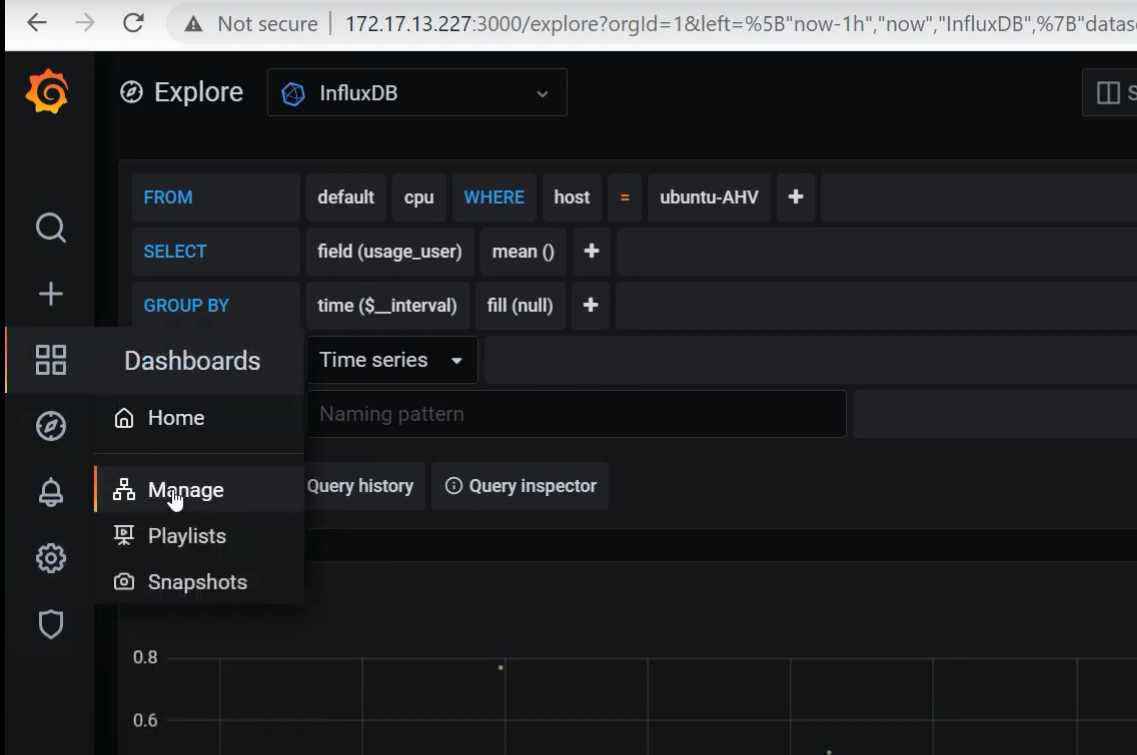Click the 0.8 y-axis label
The width and height of the screenshot is (1137, 755).
pyautogui.click(x=145, y=657)
